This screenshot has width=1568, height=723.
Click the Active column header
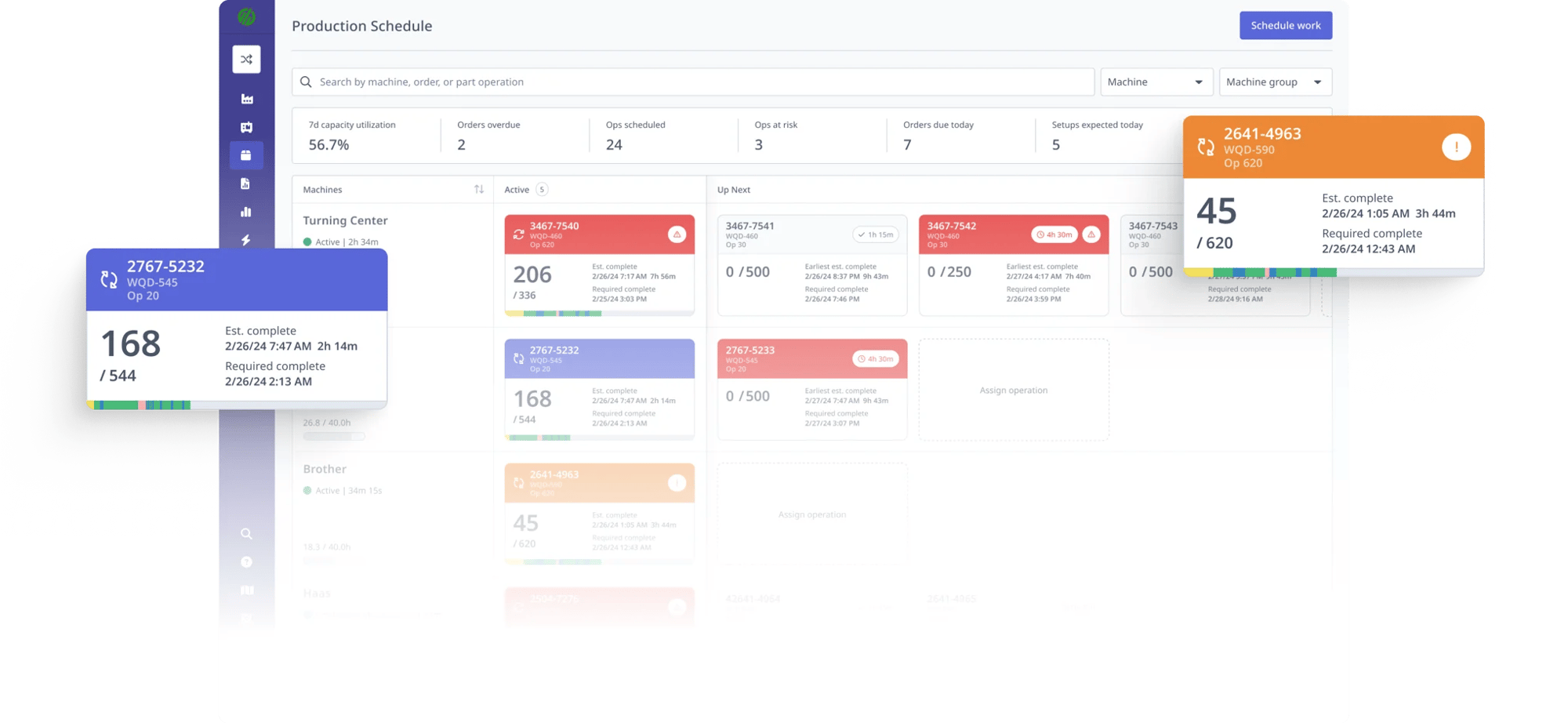pos(517,189)
